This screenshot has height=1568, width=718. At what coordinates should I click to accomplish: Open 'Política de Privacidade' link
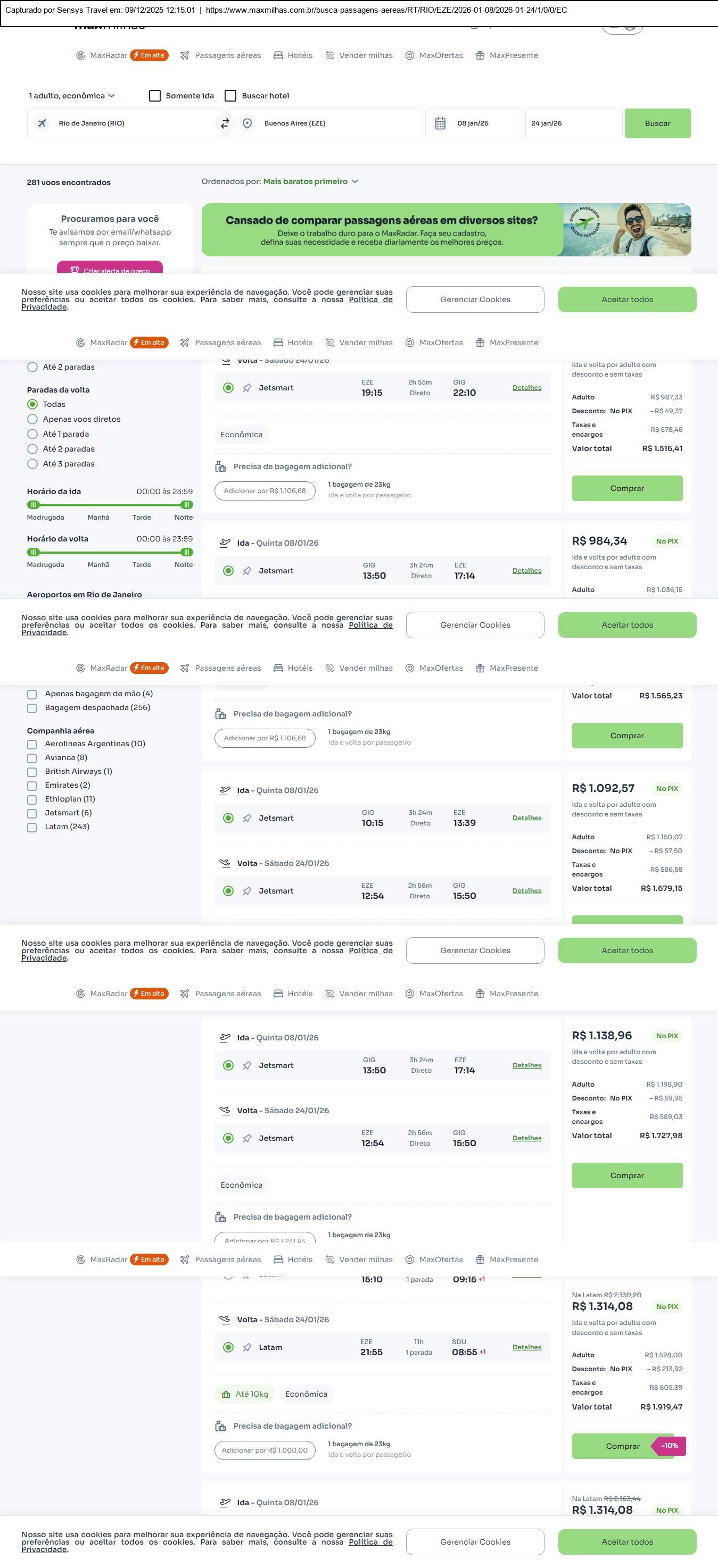point(370,299)
